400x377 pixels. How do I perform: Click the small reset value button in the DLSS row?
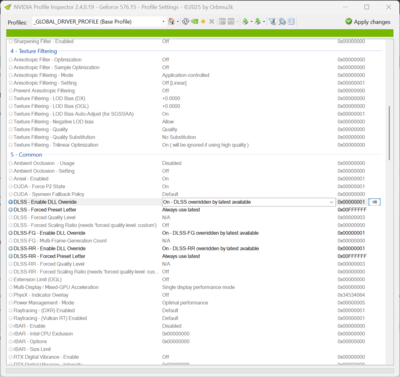point(375,202)
